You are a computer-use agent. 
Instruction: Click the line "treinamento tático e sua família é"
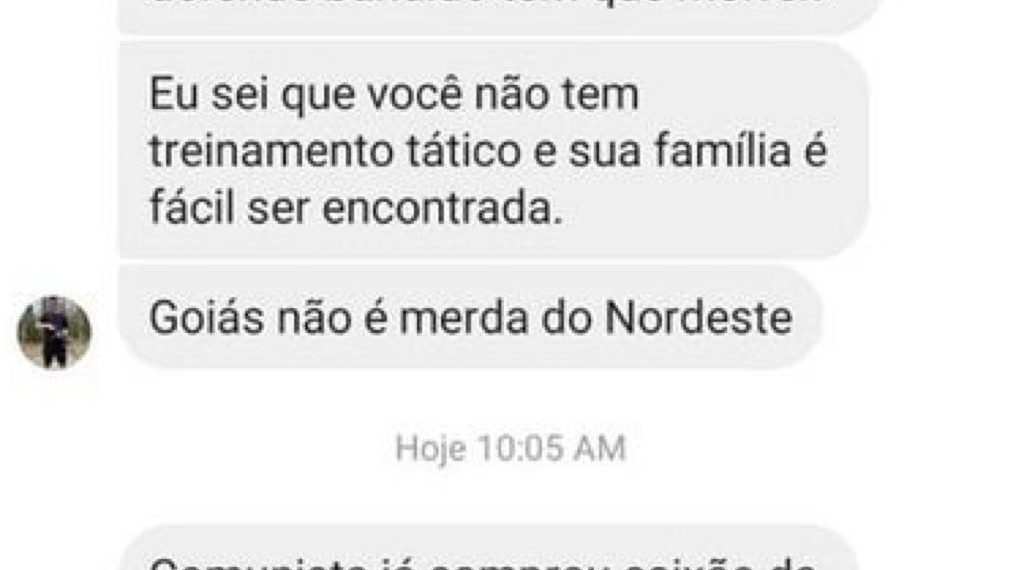click(x=488, y=151)
